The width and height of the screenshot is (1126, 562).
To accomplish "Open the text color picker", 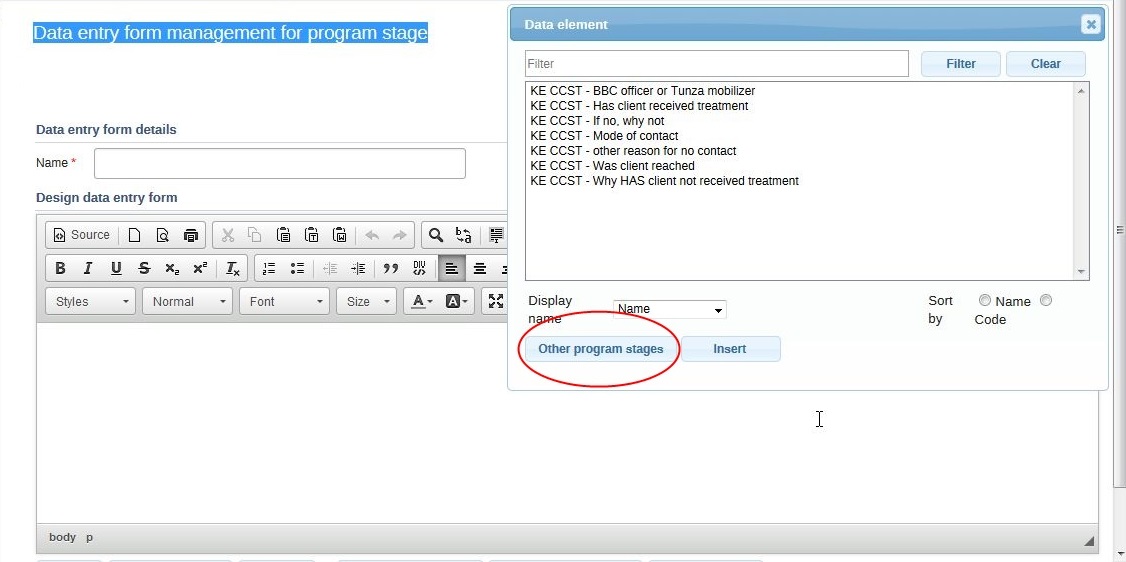I will pos(422,301).
